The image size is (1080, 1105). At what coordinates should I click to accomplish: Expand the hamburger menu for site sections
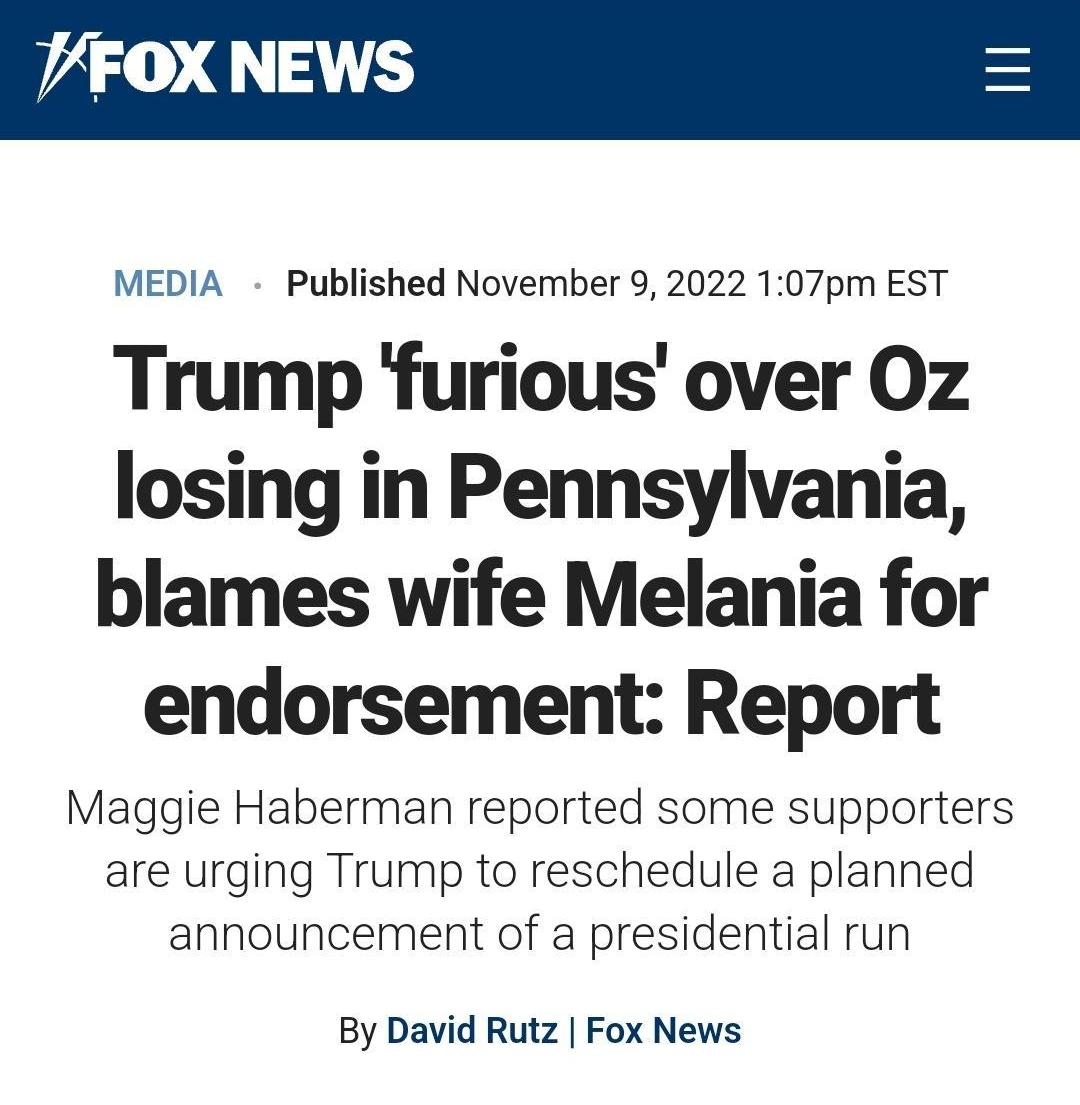point(1008,69)
